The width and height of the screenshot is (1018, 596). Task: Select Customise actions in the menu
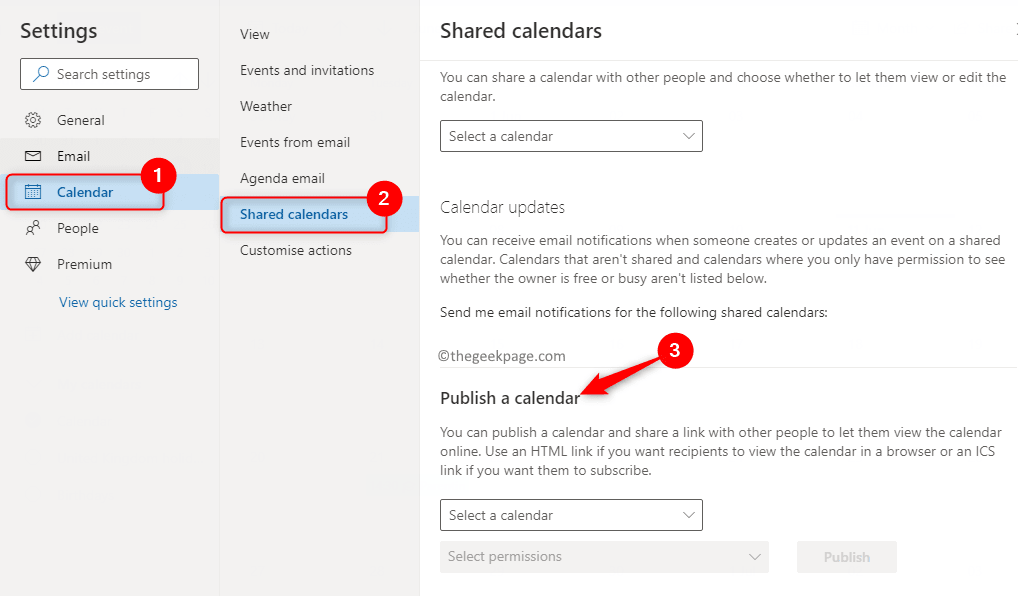click(295, 250)
